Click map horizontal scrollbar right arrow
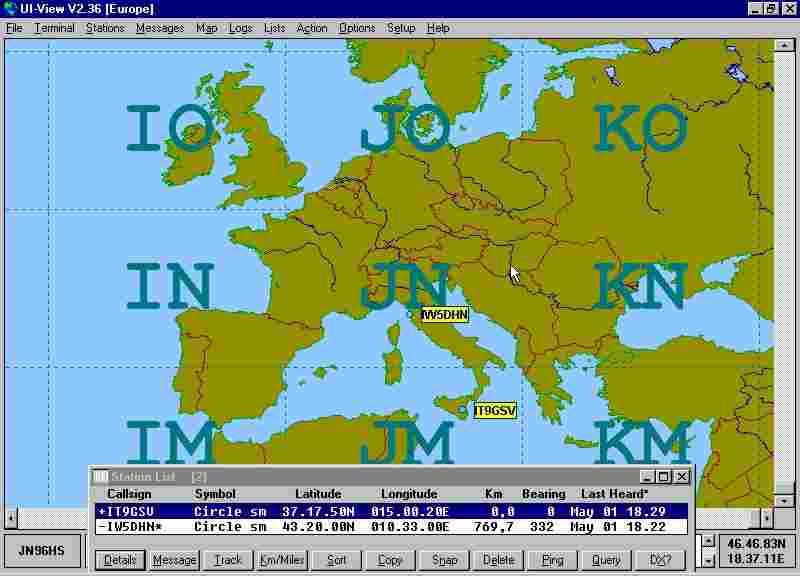 tap(767, 518)
